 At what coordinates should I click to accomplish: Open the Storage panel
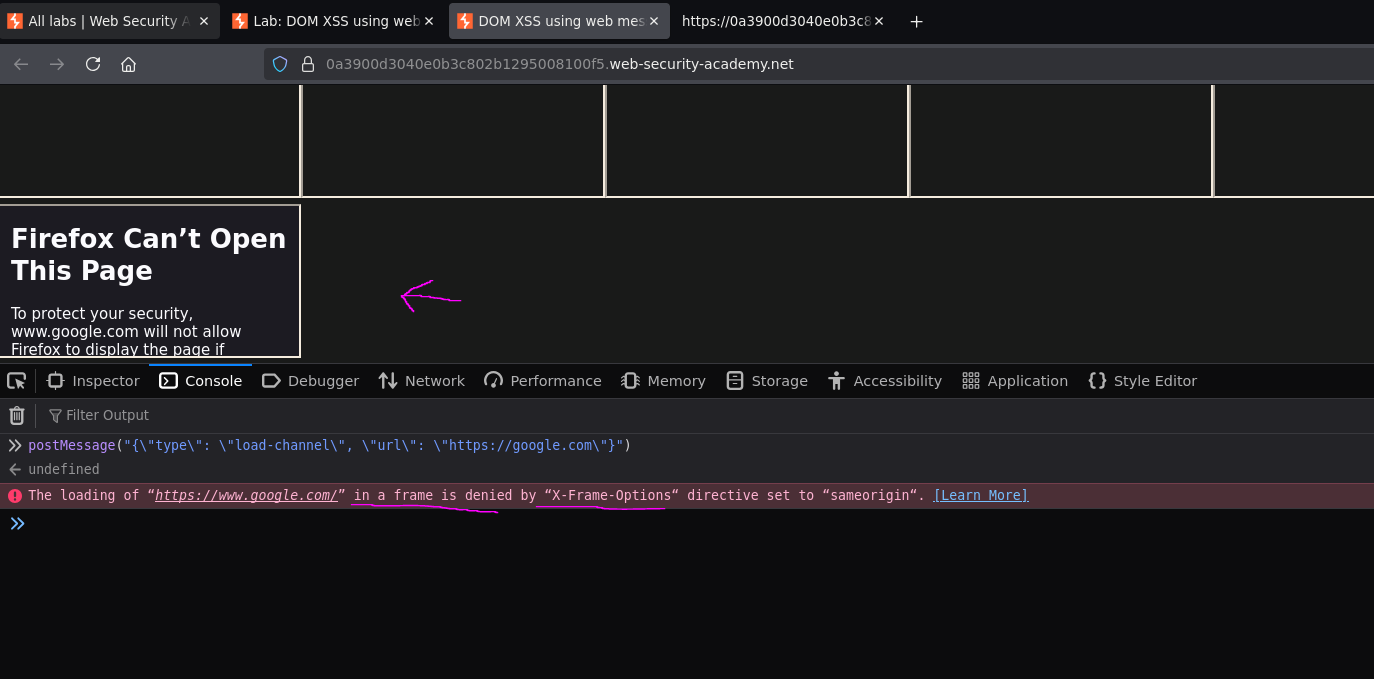767,381
